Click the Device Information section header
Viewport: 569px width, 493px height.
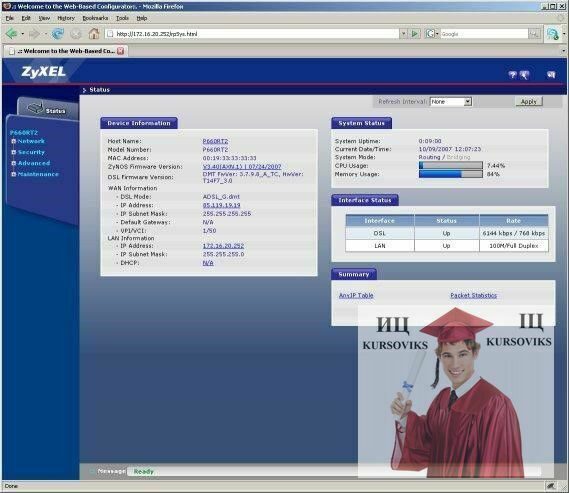(139, 123)
